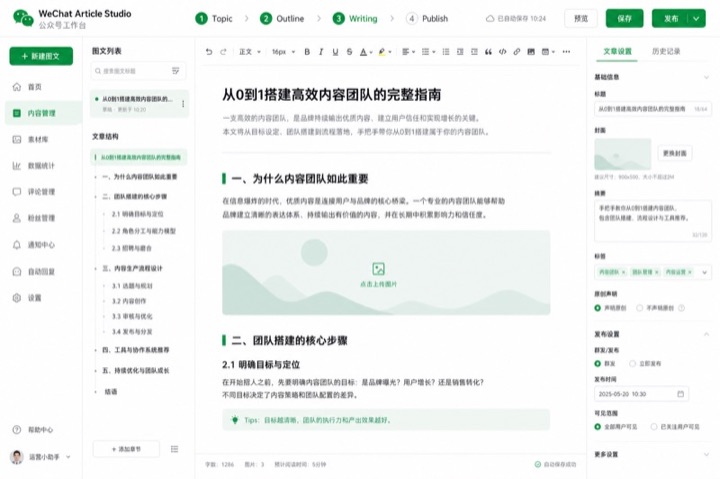The image size is (720, 479).
Task: Toggle bold formatting in editor toolbar
Action: click(x=307, y=52)
